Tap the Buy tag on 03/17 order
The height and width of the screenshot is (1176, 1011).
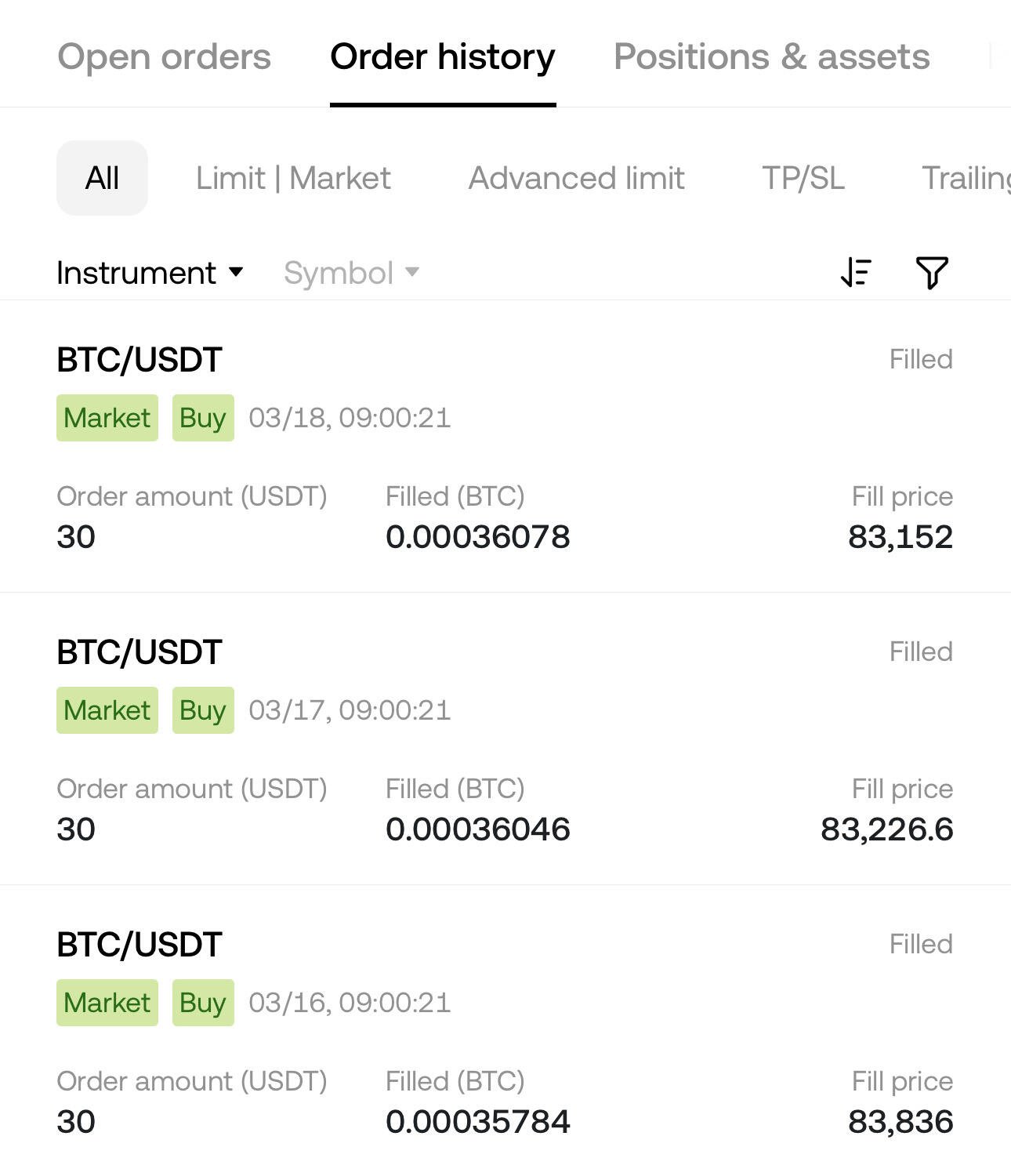[x=203, y=710]
